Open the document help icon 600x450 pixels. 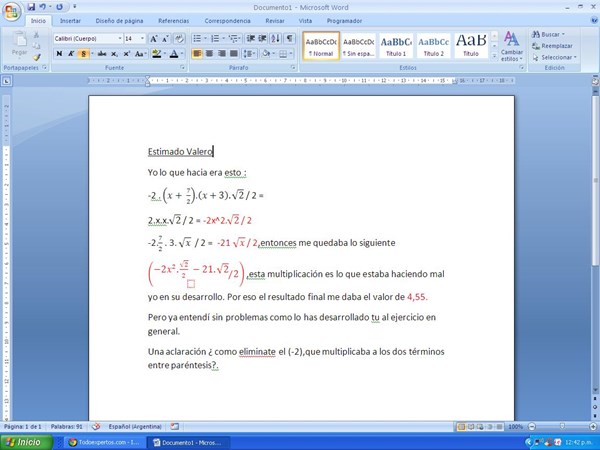(x=595, y=21)
